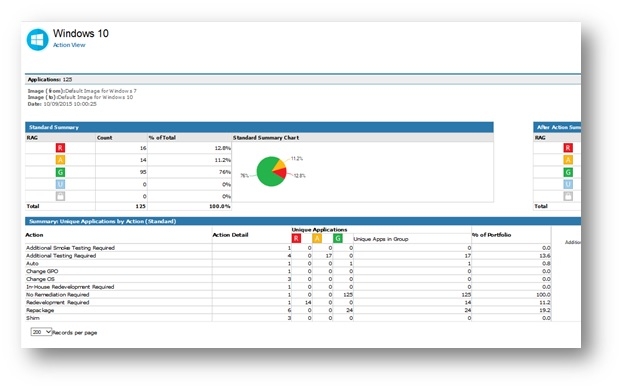Click amber A column icon under Unique Applications
This screenshot has height=390, width=623.
tap(317, 238)
